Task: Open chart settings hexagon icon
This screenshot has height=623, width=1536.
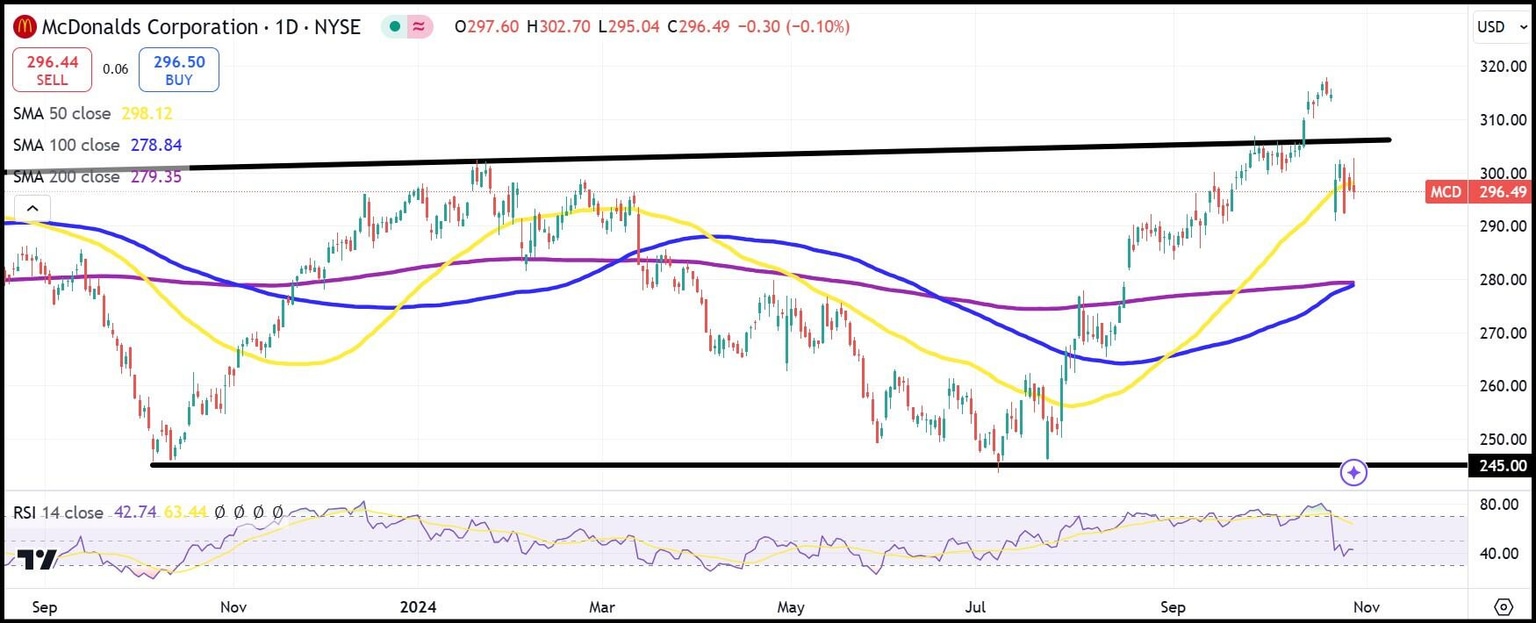Action: tap(1504, 606)
